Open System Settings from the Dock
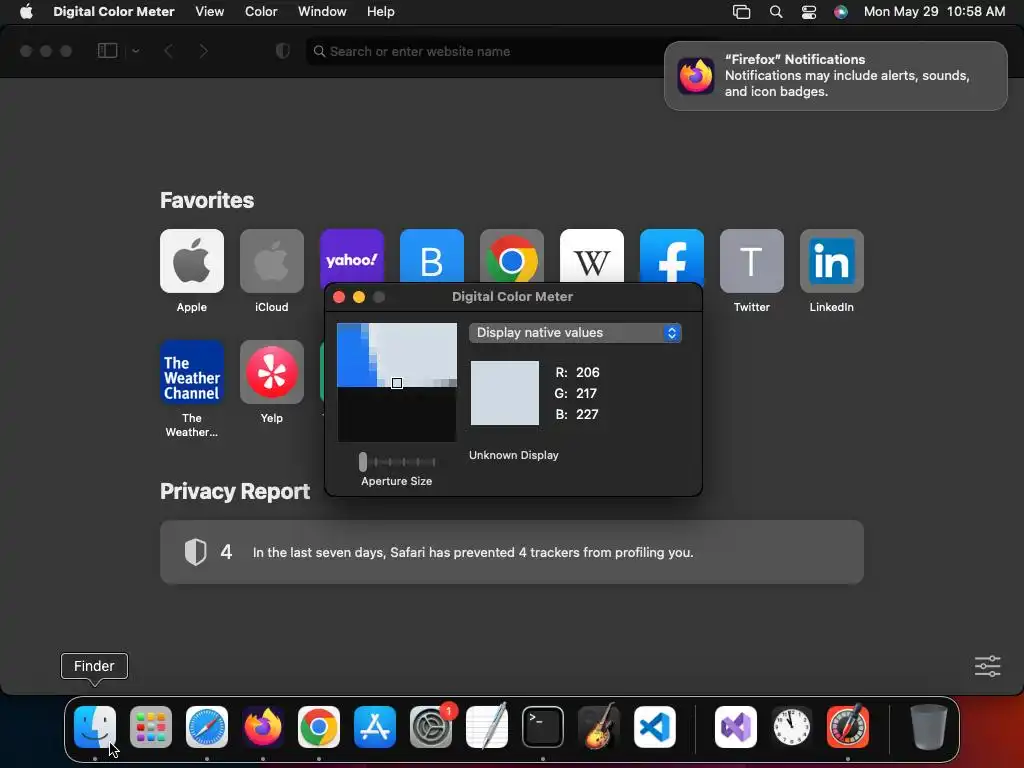This screenshot has width=1024, height=768. (x=431, y=727)
